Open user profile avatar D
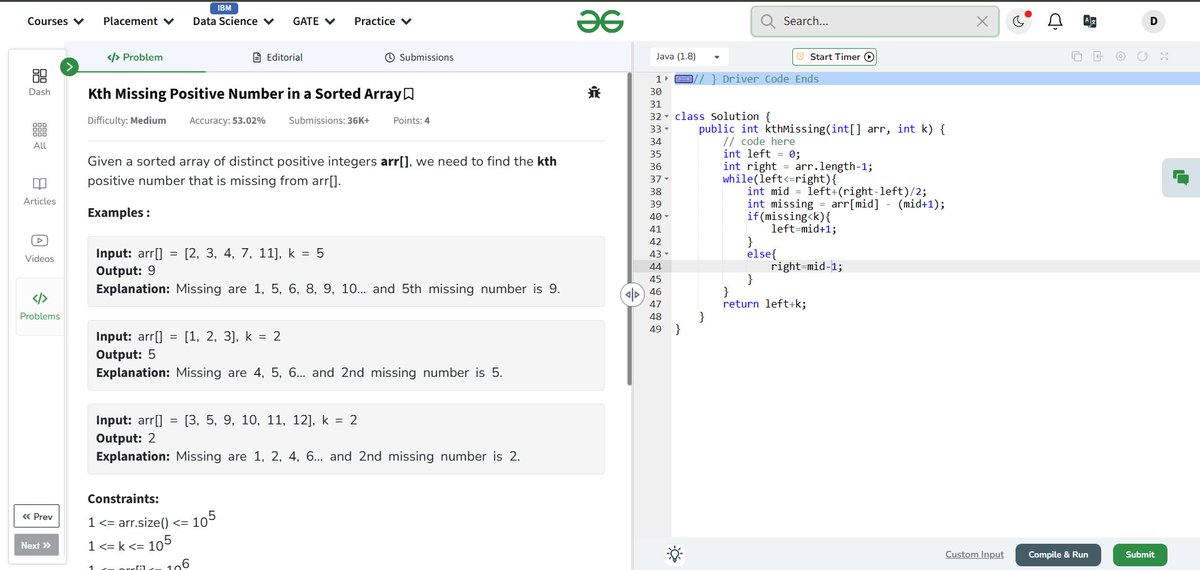 1153,21
